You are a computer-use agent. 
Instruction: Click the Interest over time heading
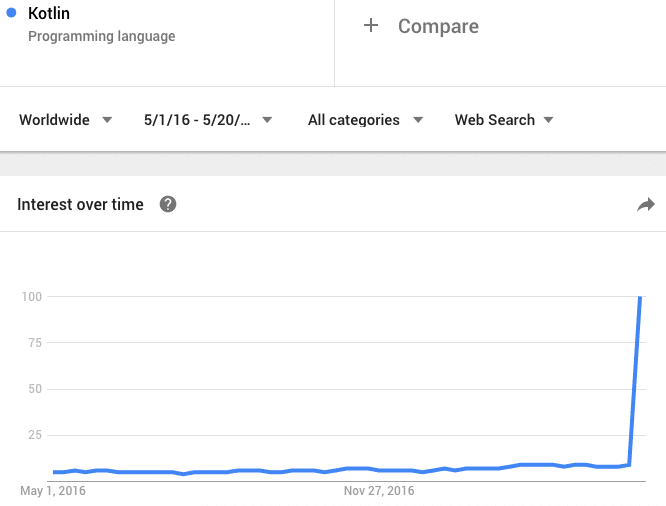(81, 204)
